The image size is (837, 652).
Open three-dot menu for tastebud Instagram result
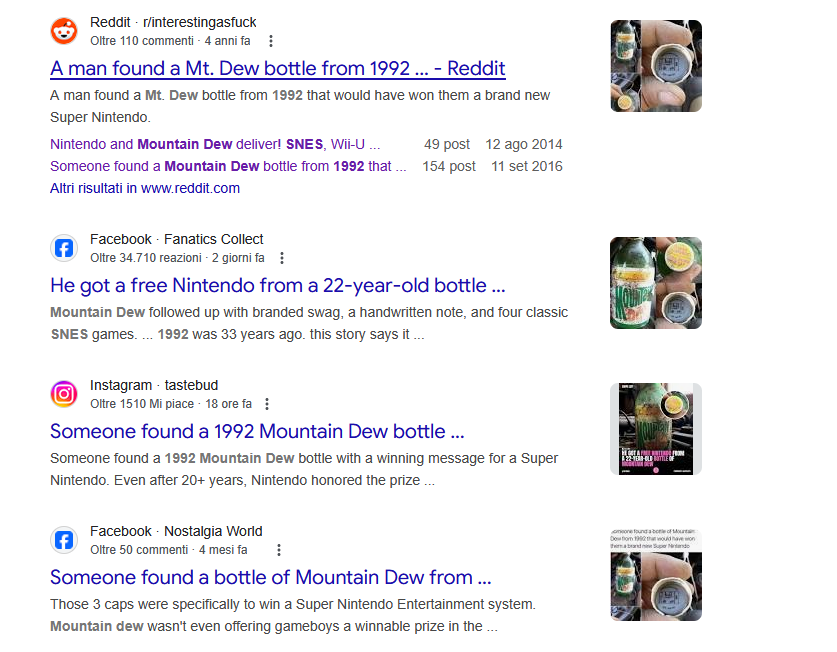tap(267, 404)
